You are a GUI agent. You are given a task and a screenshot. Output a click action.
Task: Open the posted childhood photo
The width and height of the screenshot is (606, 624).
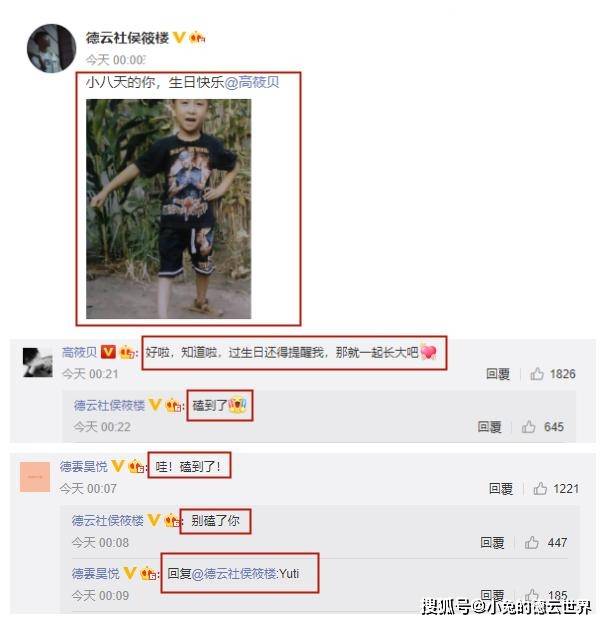[x=169, y=209]
